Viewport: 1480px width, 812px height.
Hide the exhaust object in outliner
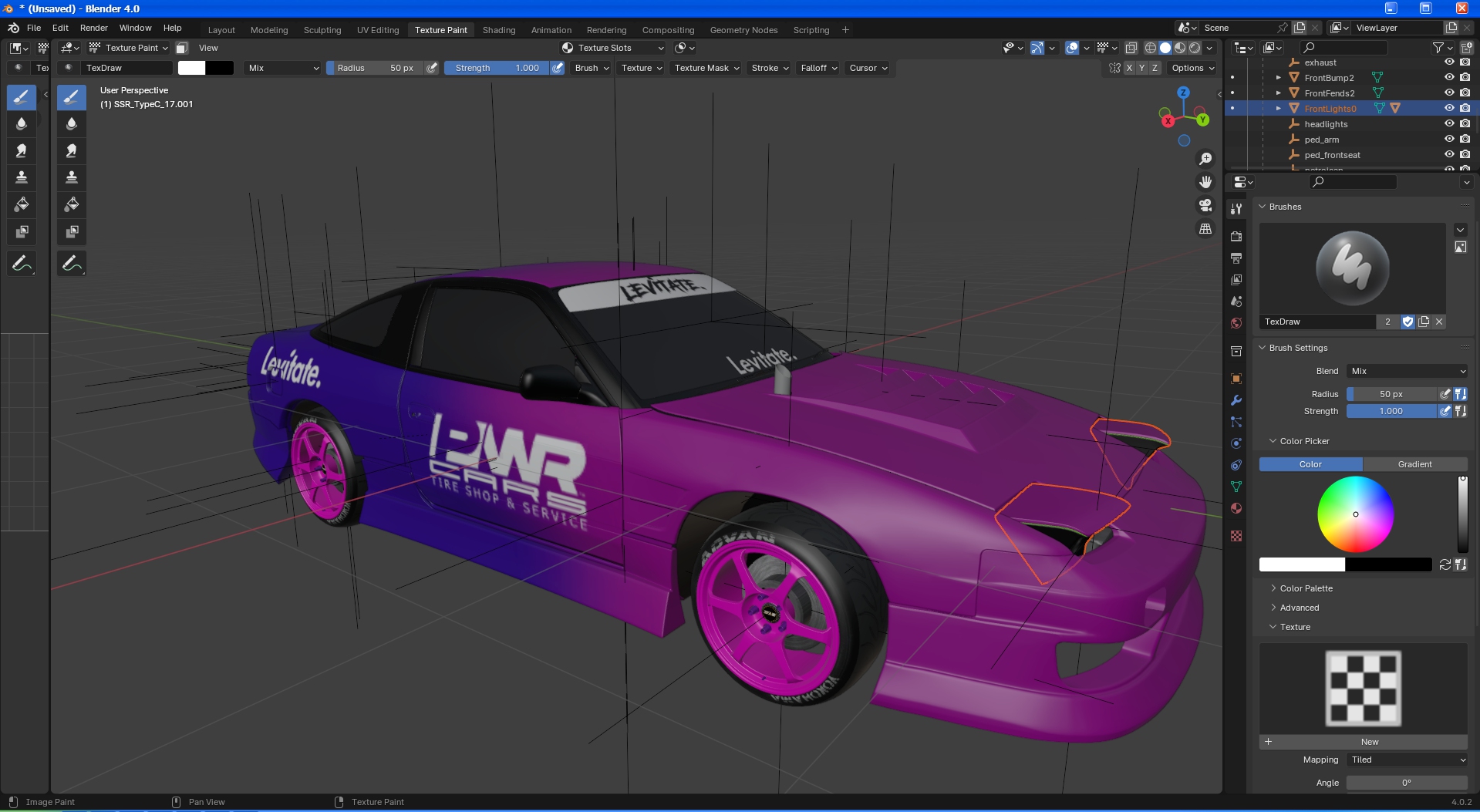[1449, 62]
